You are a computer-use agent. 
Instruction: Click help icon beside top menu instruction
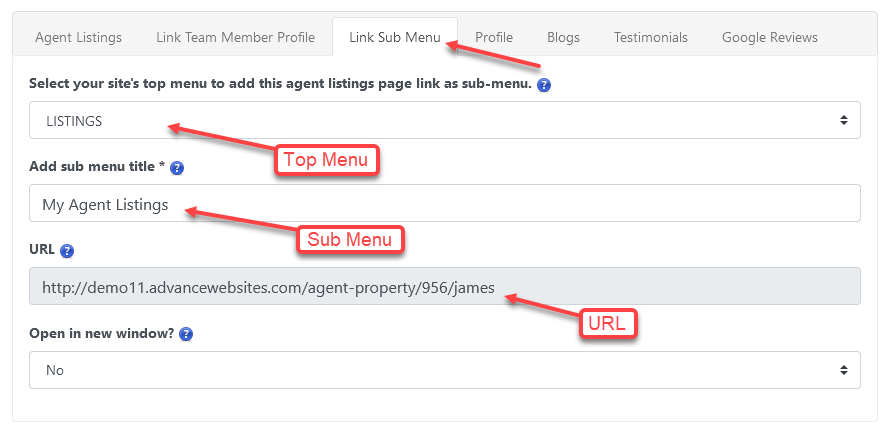click(545, 85)
